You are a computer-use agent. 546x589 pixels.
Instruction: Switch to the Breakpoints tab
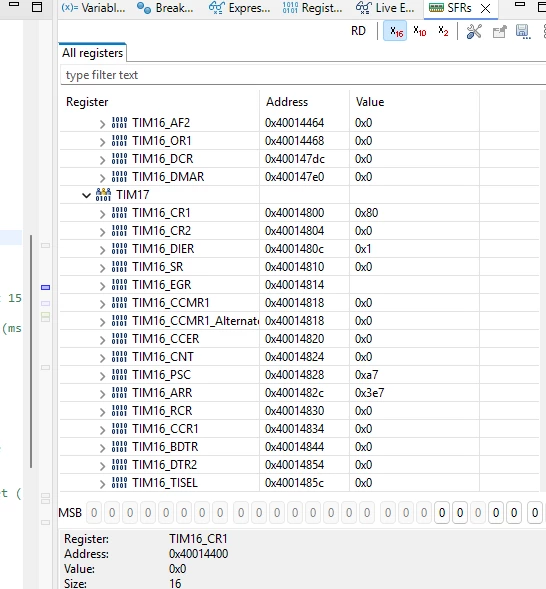(165, 8)
